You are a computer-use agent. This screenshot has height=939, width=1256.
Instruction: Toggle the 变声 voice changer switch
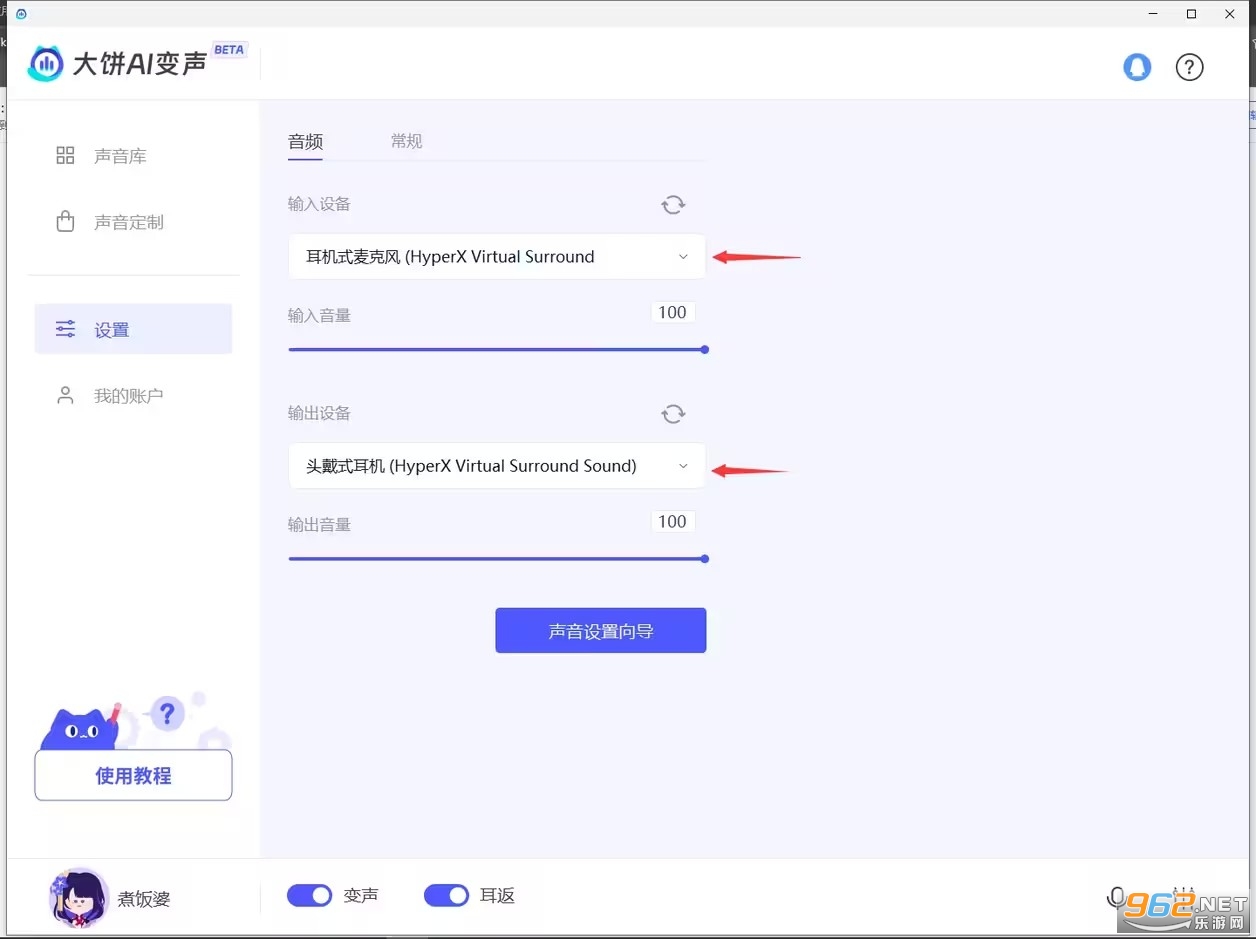(x=309, y=895)
